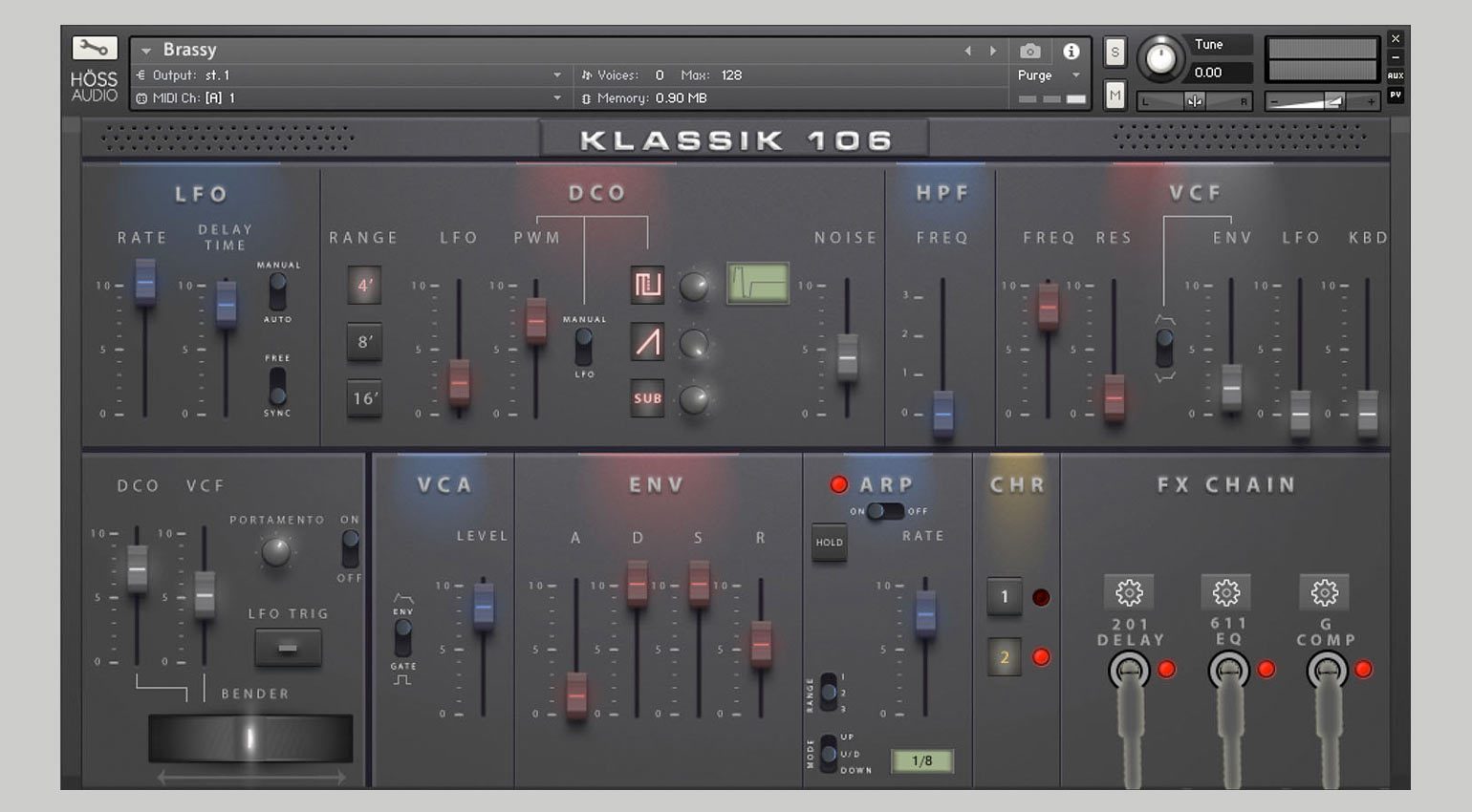The height and width of the screenshot is (812, 1472).
Task: Click the HPF FREQ slider
Action: [x=943, y=414]
